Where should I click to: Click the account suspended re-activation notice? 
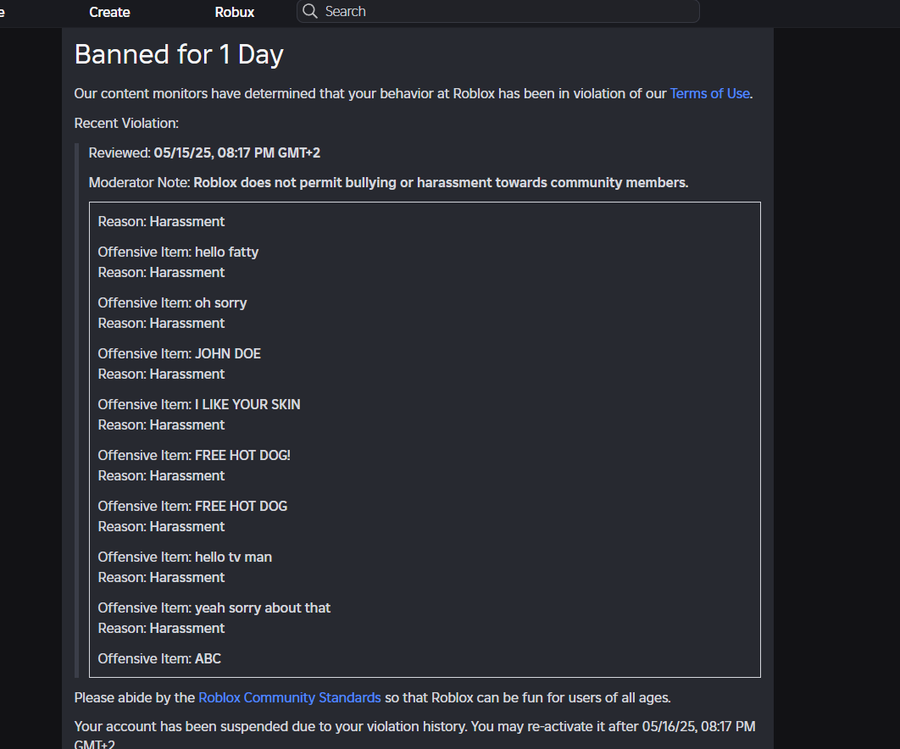[x=414, y=726]
